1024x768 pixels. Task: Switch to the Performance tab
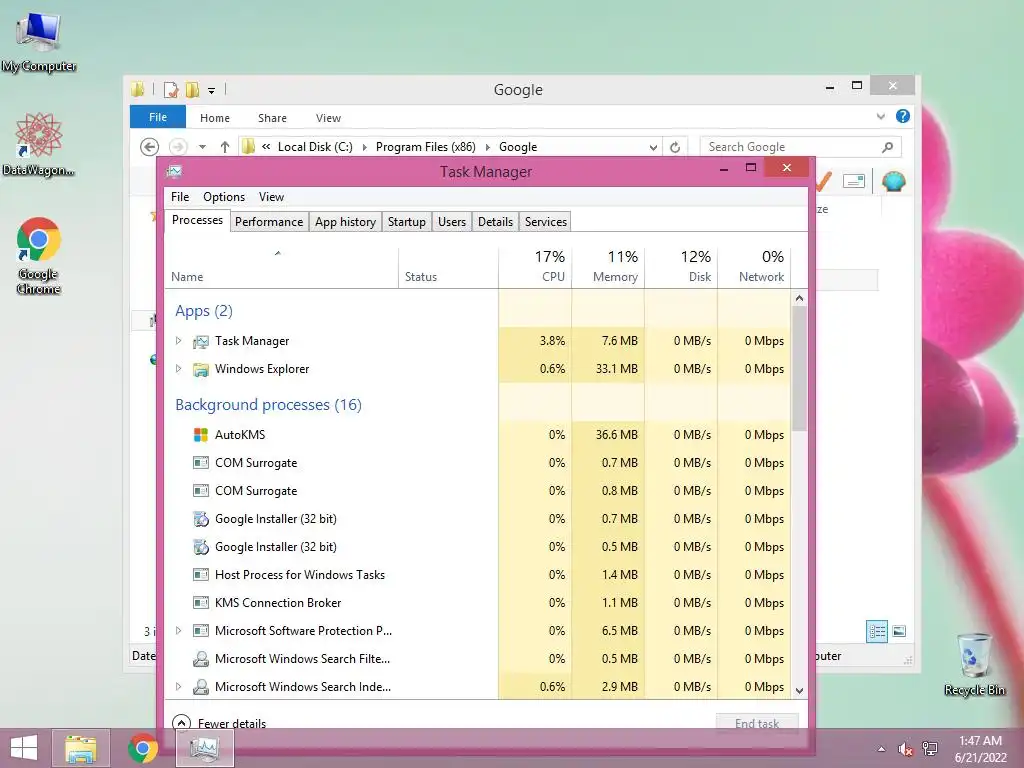pyautogui.click(x=269, y=221)
